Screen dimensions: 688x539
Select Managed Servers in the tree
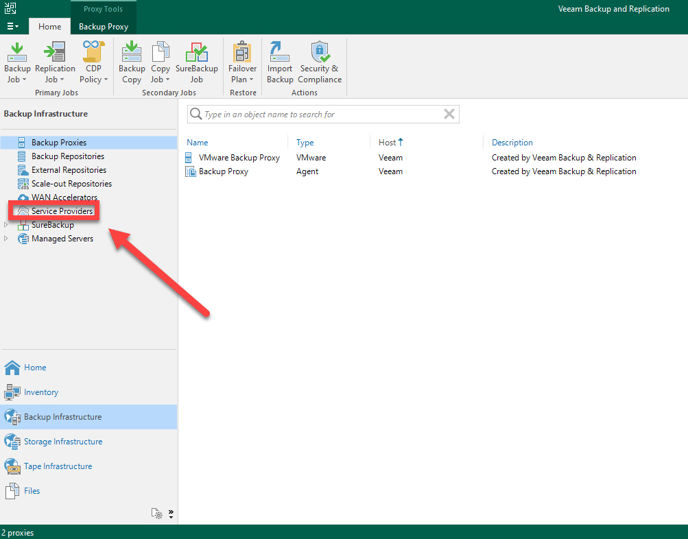pyautogui.click(x=62, y=238)
